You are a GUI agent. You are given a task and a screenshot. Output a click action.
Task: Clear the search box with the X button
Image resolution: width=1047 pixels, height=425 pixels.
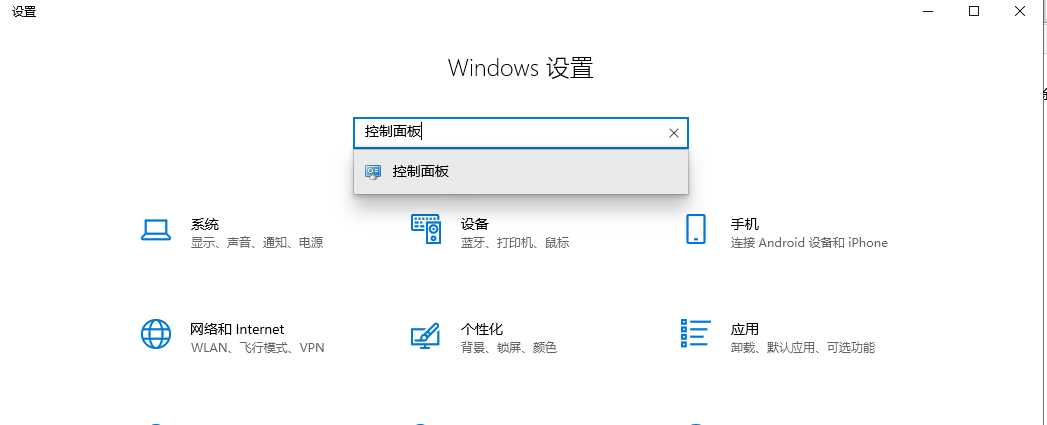[673, 133]
